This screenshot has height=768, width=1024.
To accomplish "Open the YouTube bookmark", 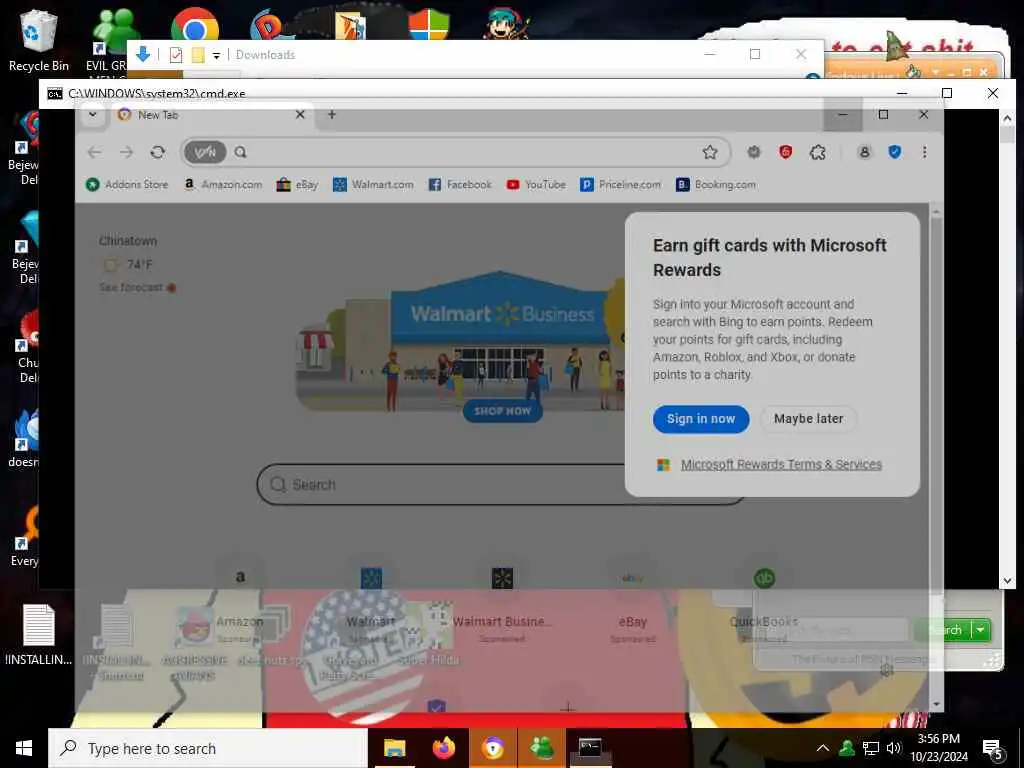I will [x=536, y=185].
